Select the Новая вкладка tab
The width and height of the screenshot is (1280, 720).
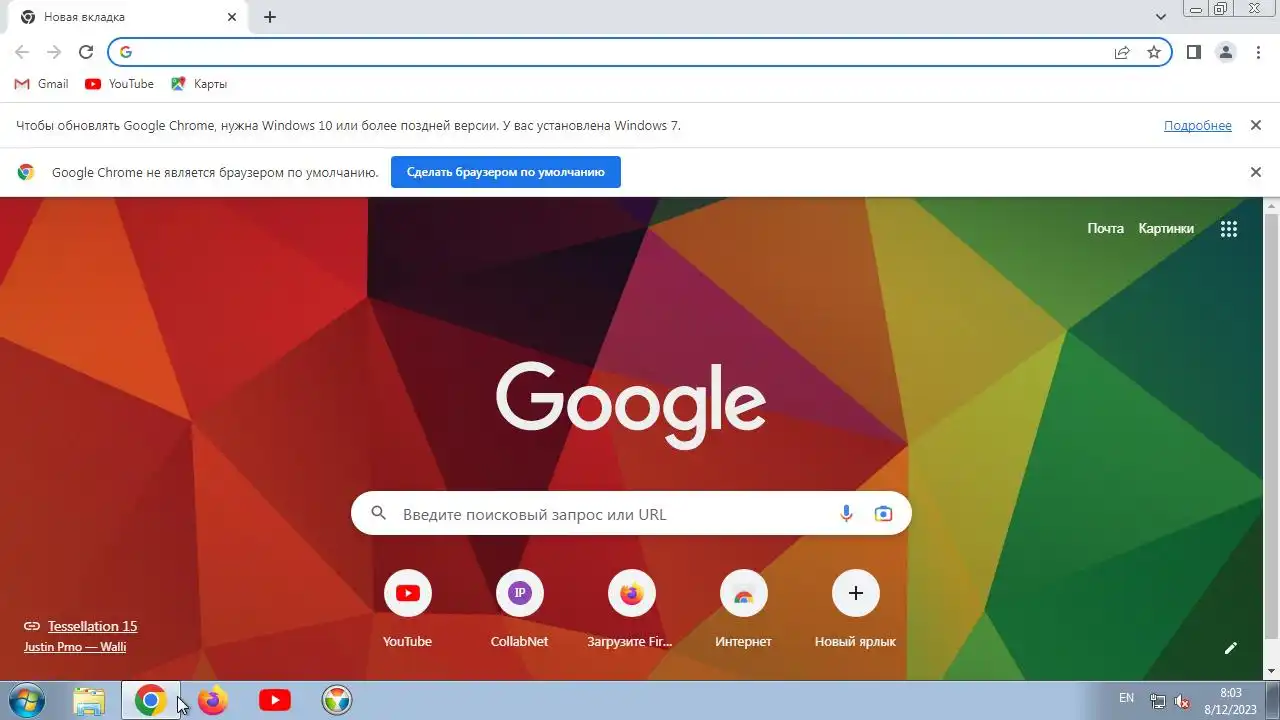(x=128, y=17)
